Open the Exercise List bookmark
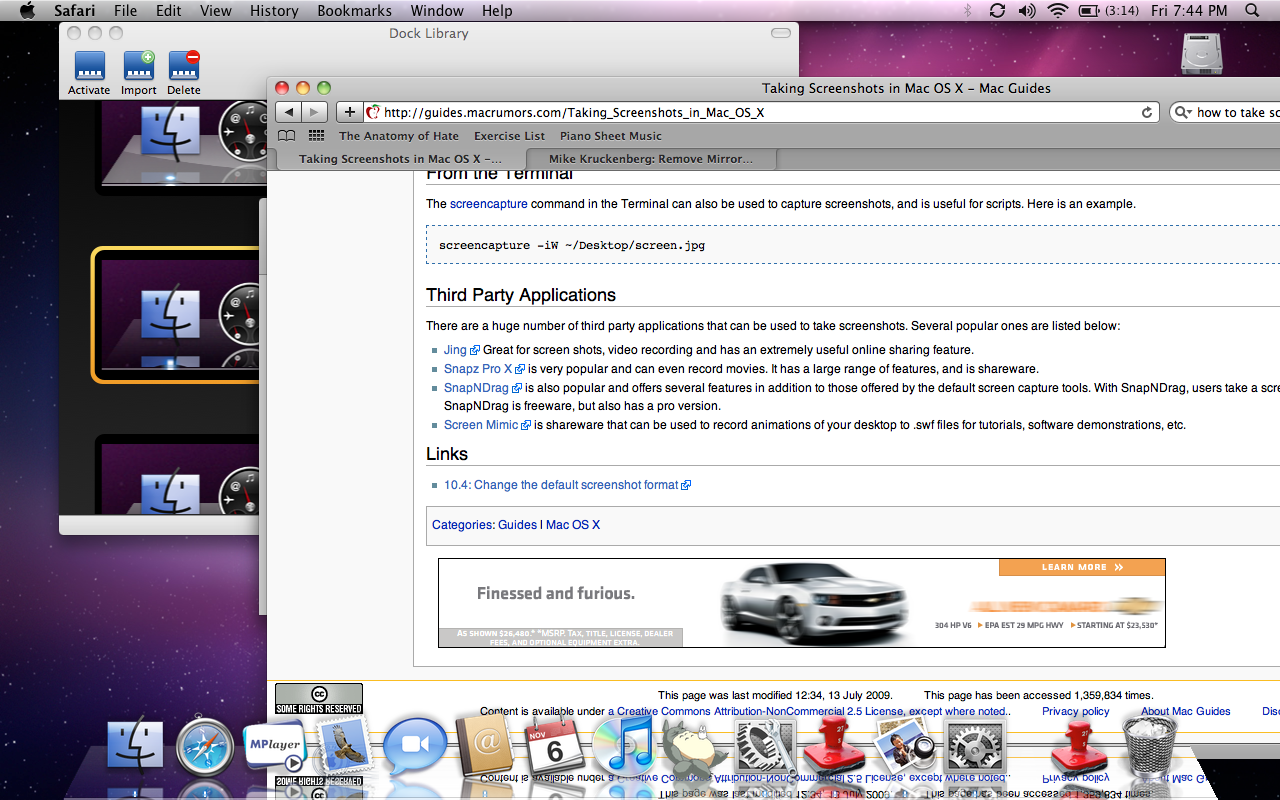Image resolution: width=1280 pixels, height=800 pixels. click(510, 136)
